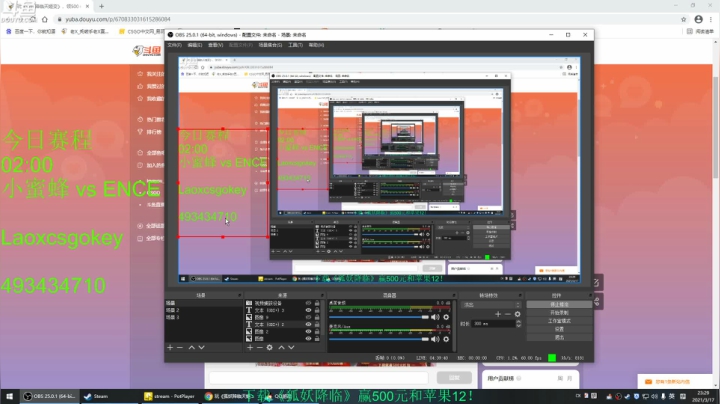Toggle visibility of 视频捕获设备 source
Screen dimensions: 720x404
pyautogui.click(x=308, y=303)
